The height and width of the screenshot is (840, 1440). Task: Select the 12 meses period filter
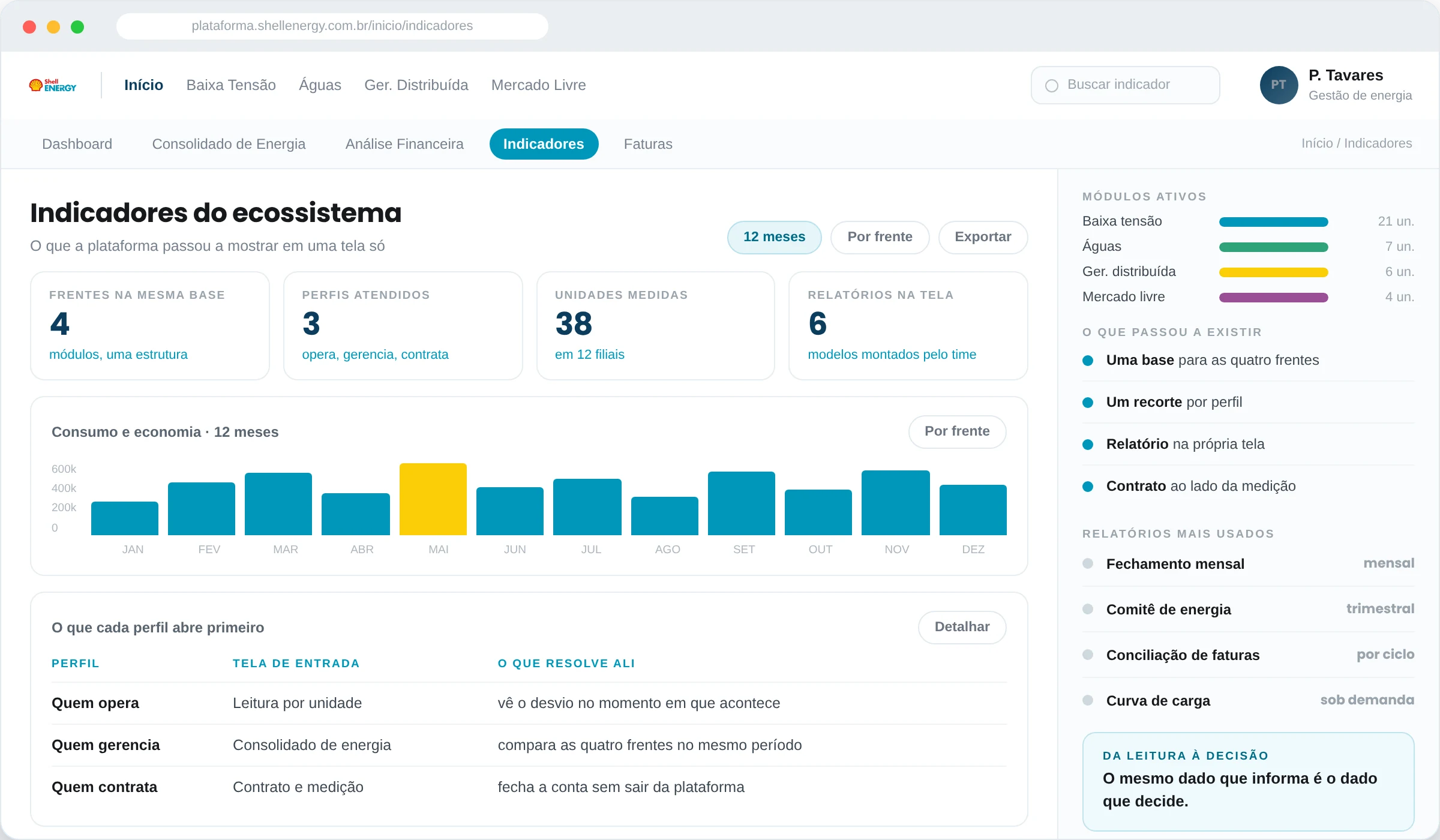(774, 237)
